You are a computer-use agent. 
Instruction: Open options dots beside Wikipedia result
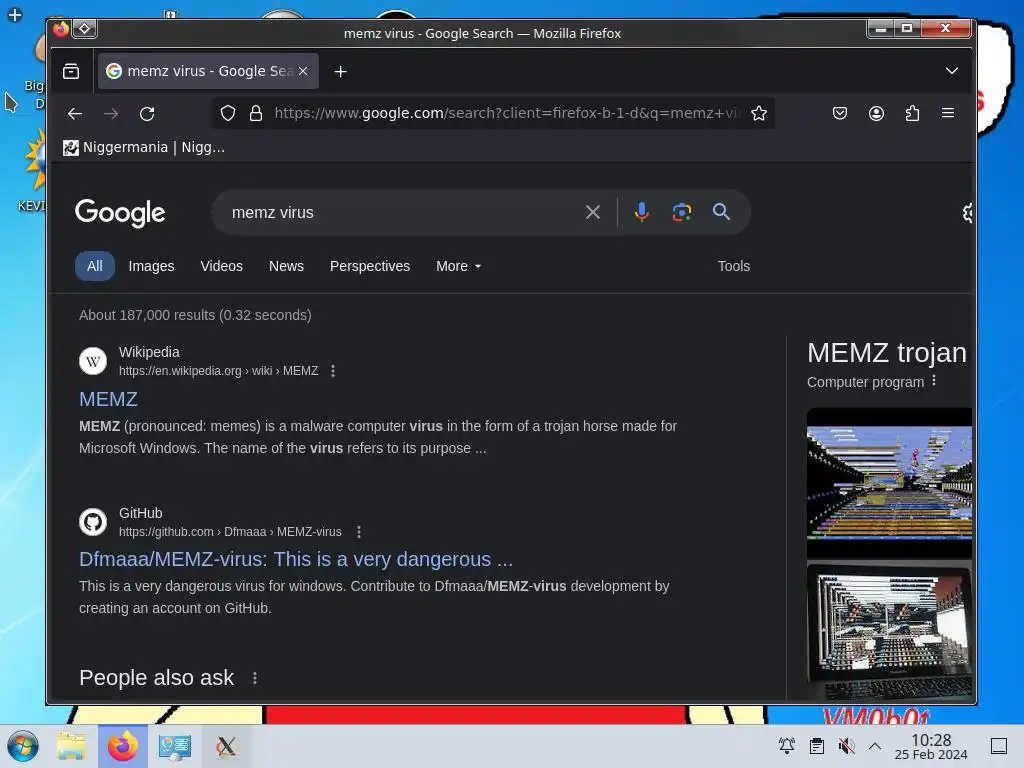click(x=333, y=371)
